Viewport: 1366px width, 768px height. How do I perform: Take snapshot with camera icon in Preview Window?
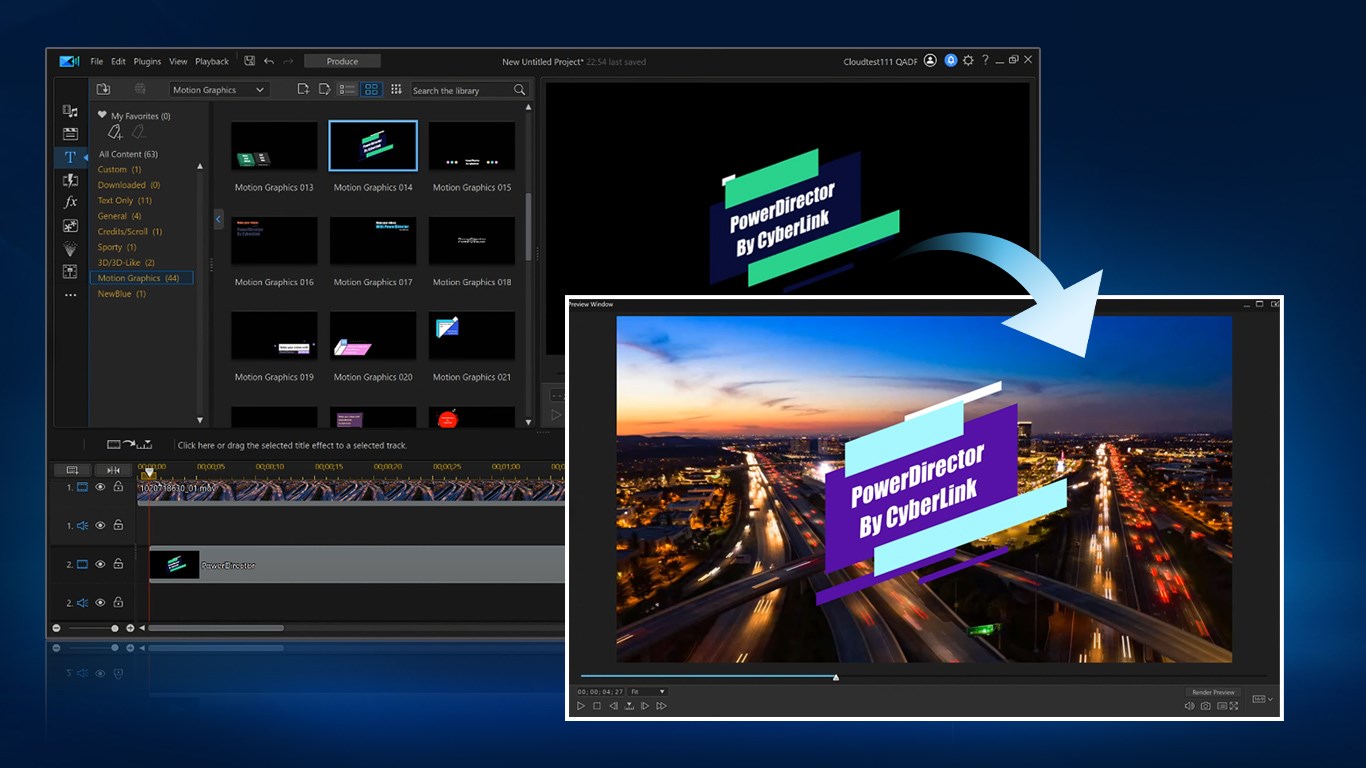[x=1206, y=706]
